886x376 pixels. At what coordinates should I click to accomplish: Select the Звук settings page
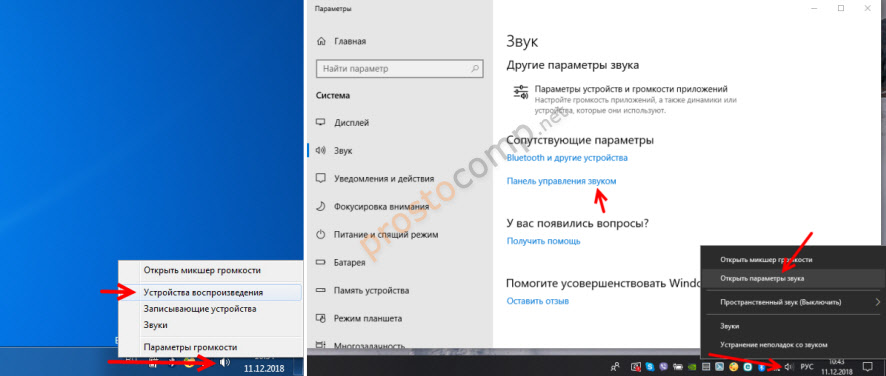coord(400,150)
